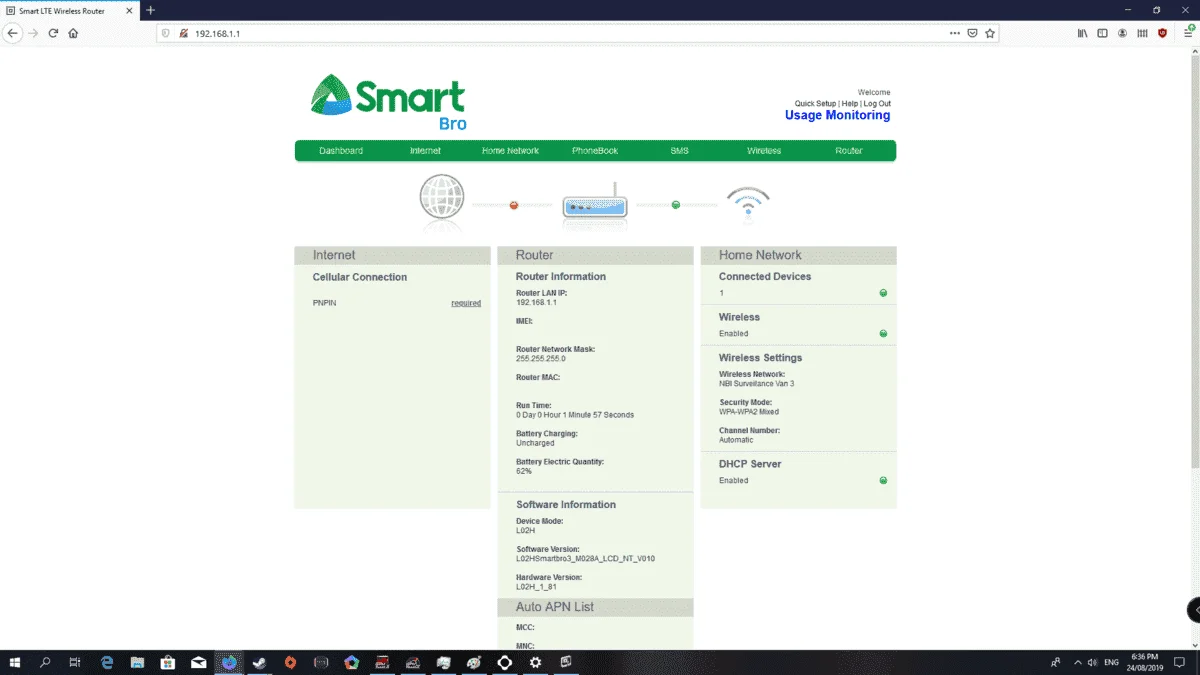The width and height of the screenshot is (1200, 675).
Task: Open the Router menu
Action: 849,151
